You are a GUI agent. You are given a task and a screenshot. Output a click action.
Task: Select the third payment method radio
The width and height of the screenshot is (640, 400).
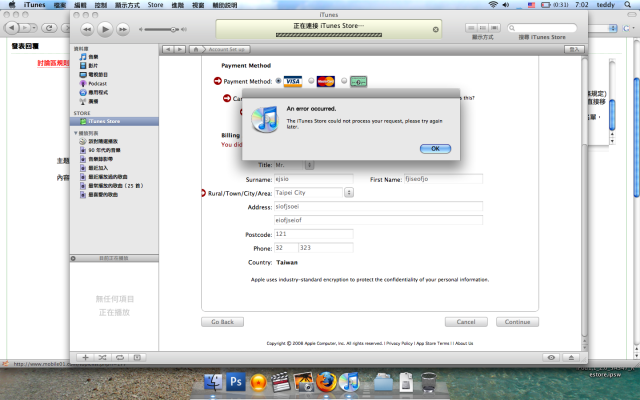(x=344, y=81)
